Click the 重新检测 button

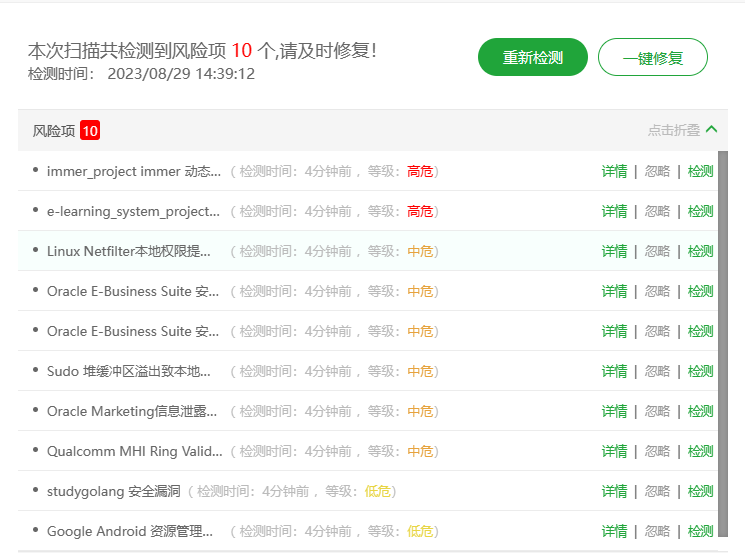[x=533, y=57]
